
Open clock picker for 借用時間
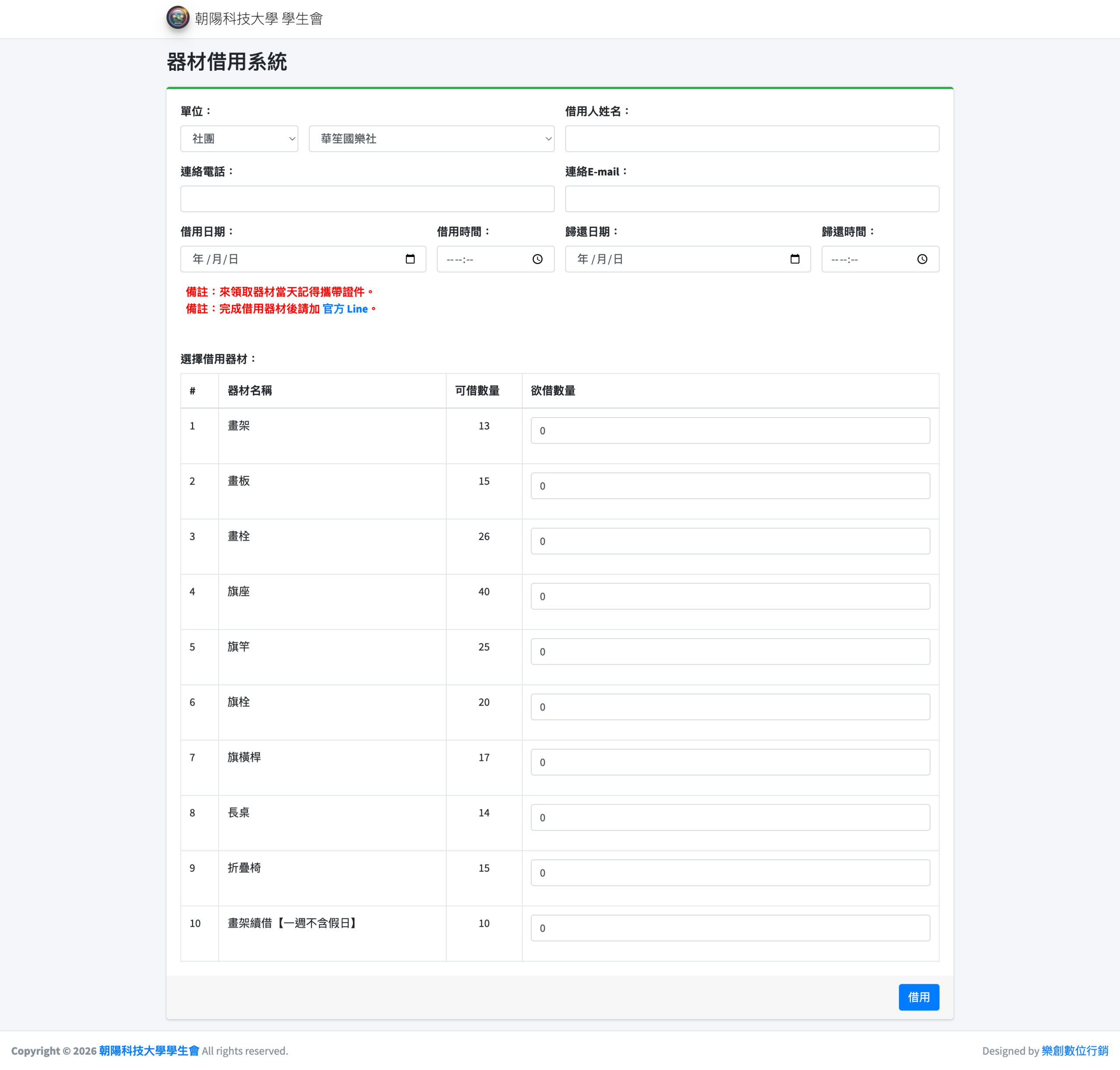point(537,259)
